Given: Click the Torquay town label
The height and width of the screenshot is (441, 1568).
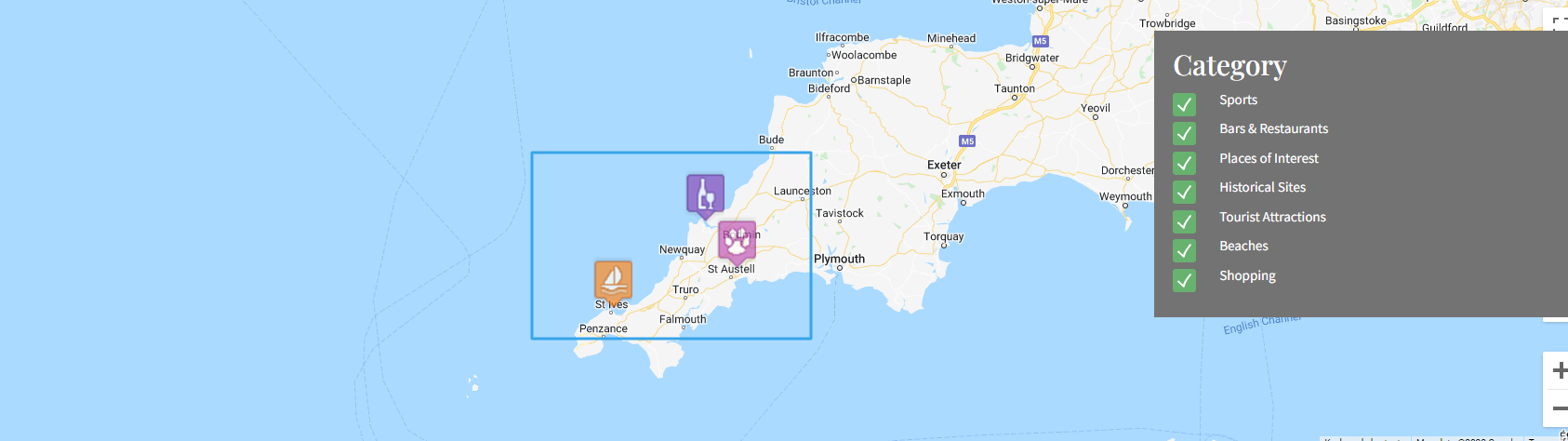Looking at the screenshot, I should 943,236.
